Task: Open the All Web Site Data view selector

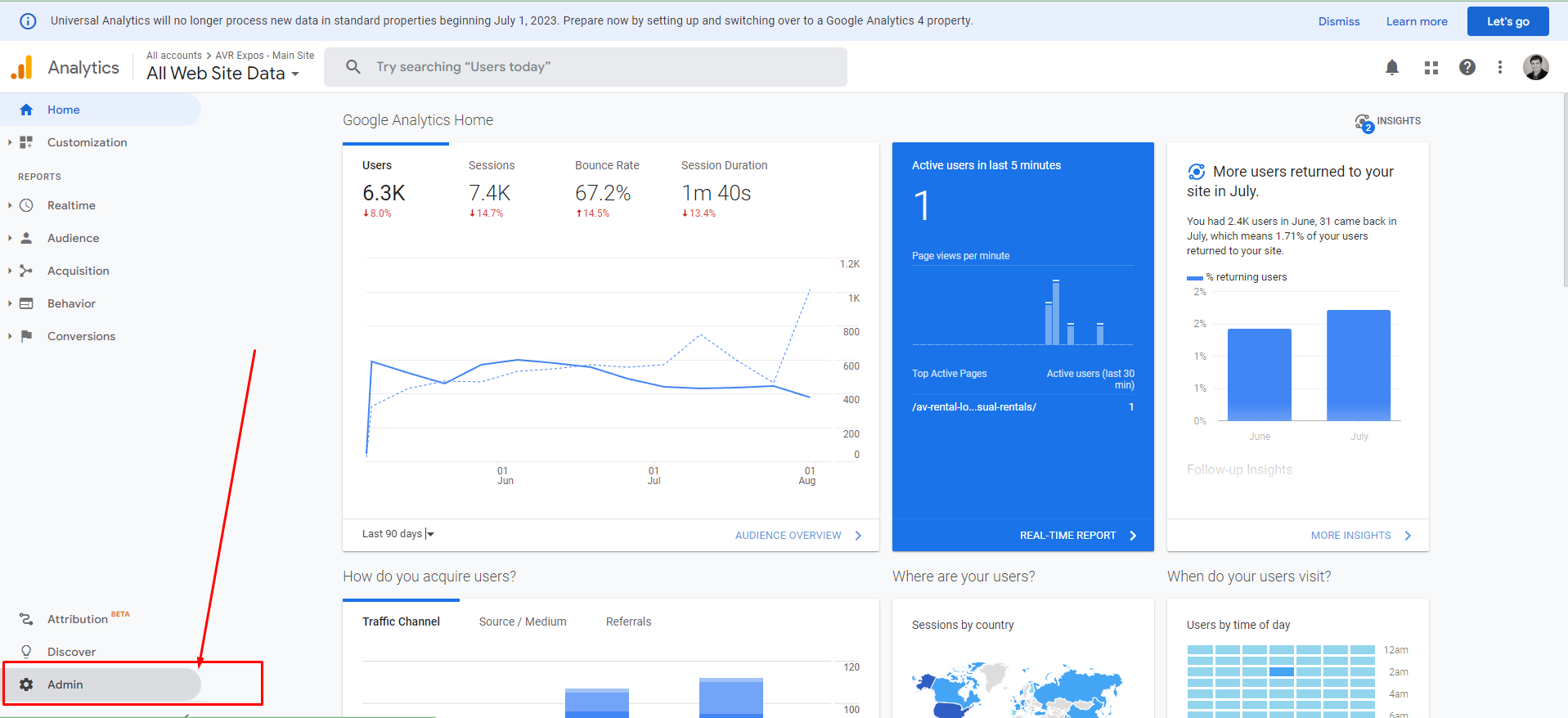Action: 223,73
